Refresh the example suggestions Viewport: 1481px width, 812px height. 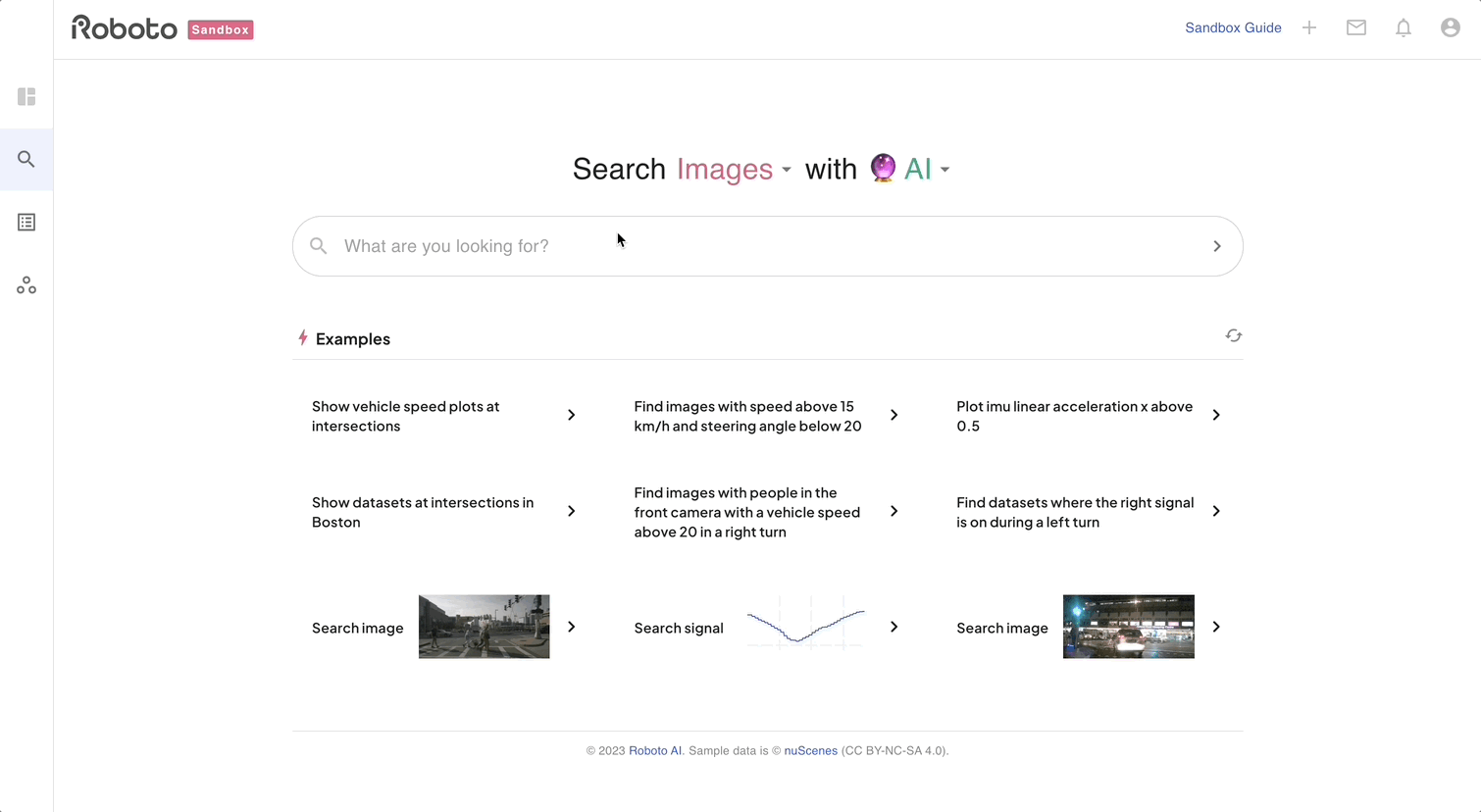[1234, 336]
